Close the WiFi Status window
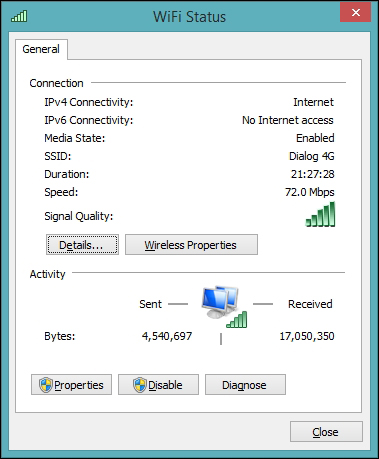The image size is (379, 459). 355,13
